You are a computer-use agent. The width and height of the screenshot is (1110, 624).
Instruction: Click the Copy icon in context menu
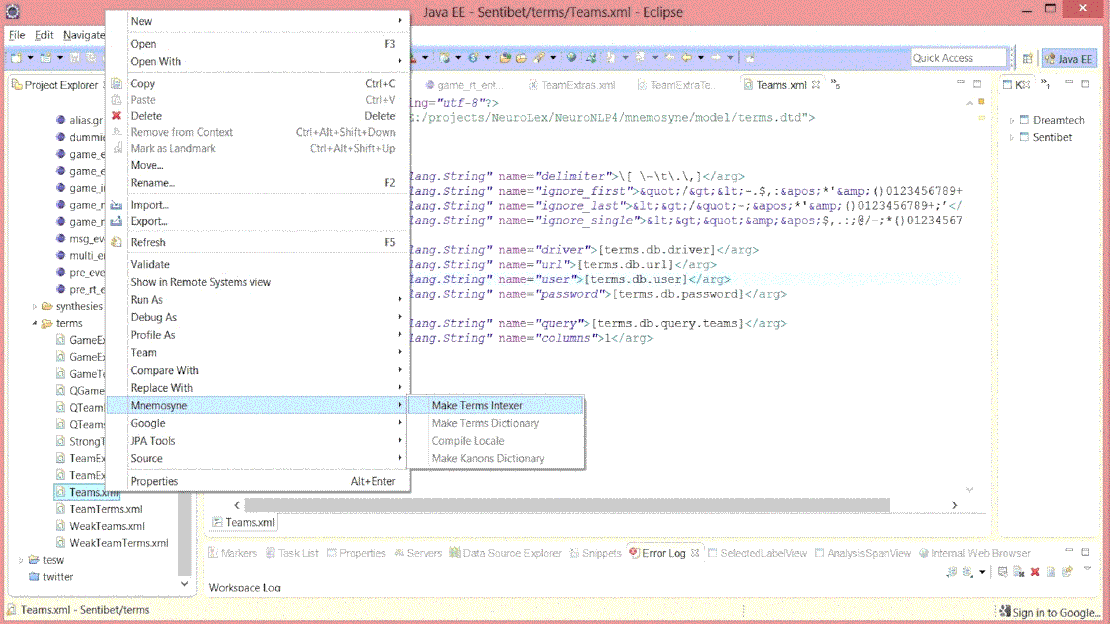pyautogui.click(x=117, y=84)
